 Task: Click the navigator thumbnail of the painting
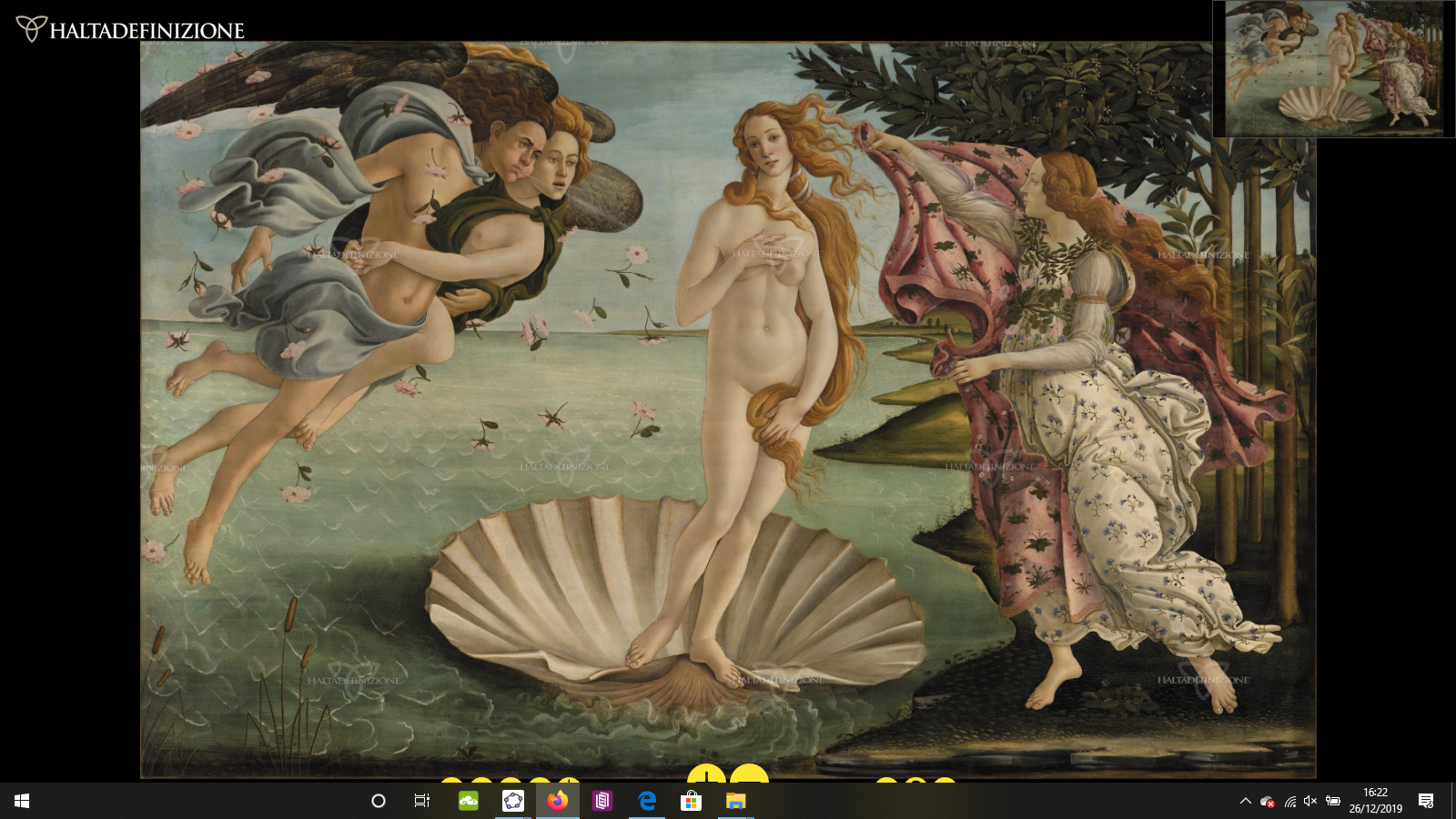coord(1333,68)
